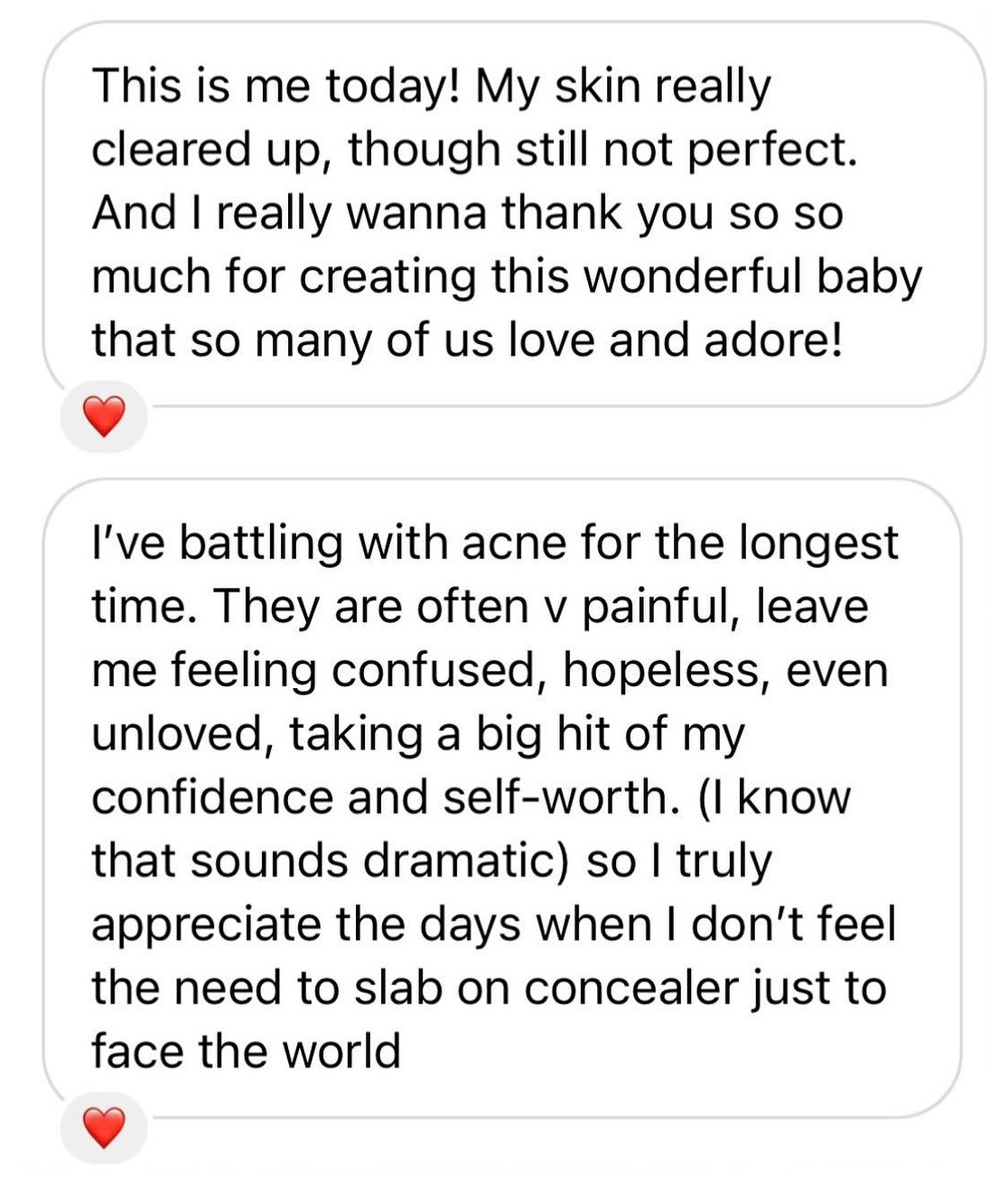Click the line "time. They are often v painful, leave"
This screenshot has height=1182, width=1008.
[x=480, y=606]
